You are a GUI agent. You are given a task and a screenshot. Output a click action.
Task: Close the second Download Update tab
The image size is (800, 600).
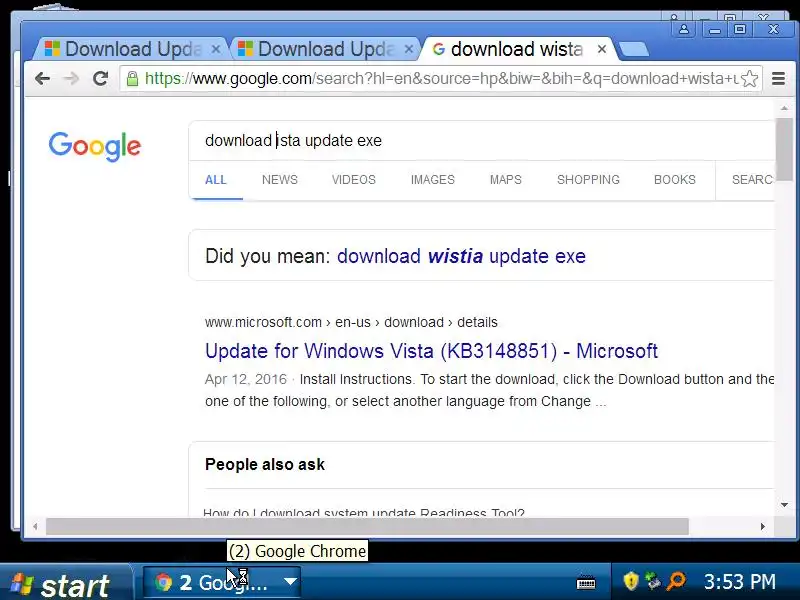coord(409,49)
